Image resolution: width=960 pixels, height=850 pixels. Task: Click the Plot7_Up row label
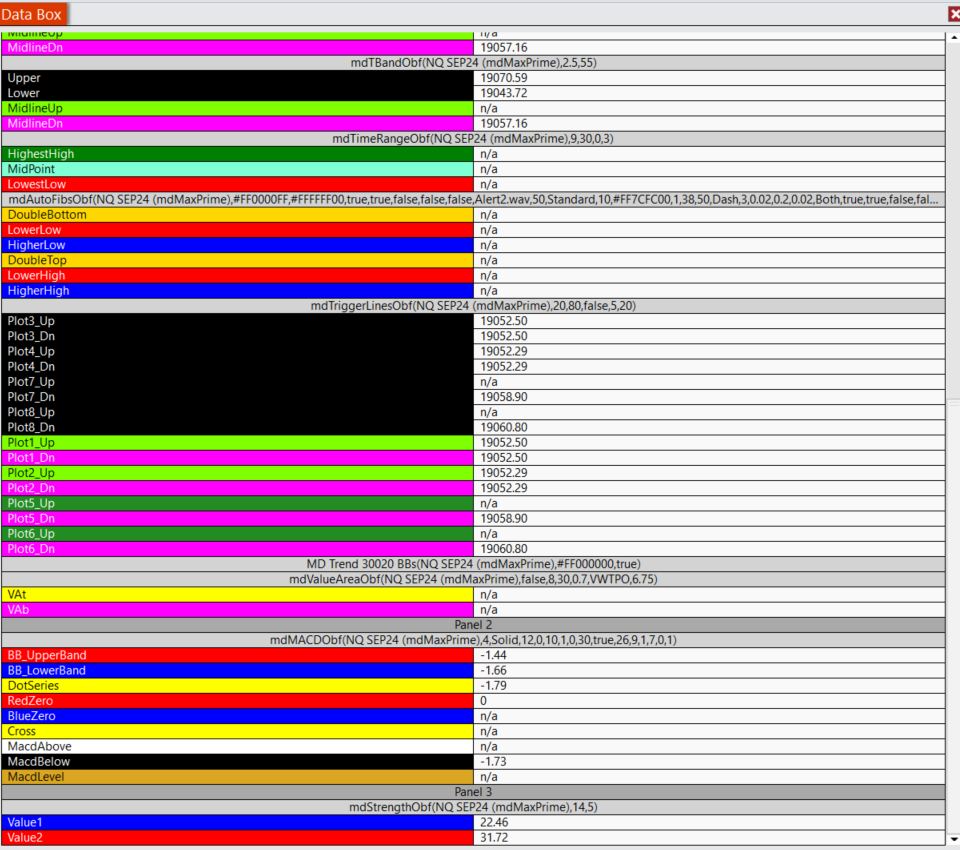238,382
